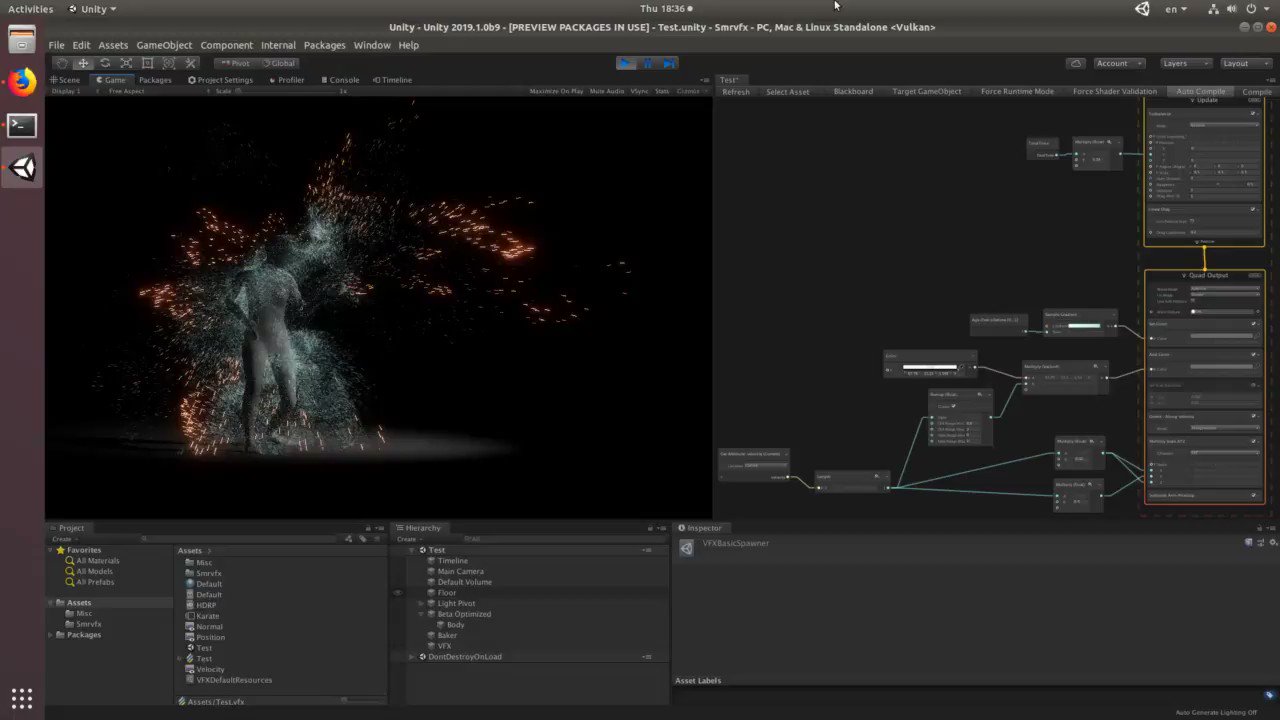Screen dimensions: 1280x720
Task: Expand the Light Pivot hierarchy item
Action: click(x=420, y=603)
